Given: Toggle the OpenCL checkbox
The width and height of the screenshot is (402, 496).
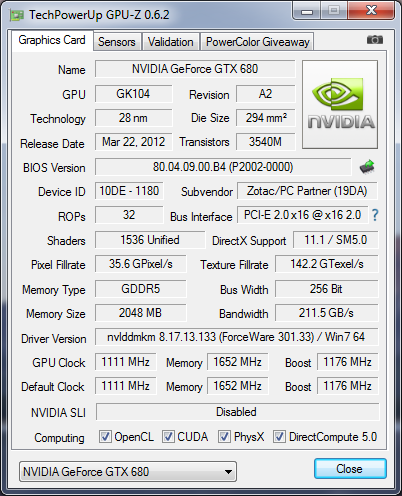Looking at the screenshot, I should click(105, 436).
